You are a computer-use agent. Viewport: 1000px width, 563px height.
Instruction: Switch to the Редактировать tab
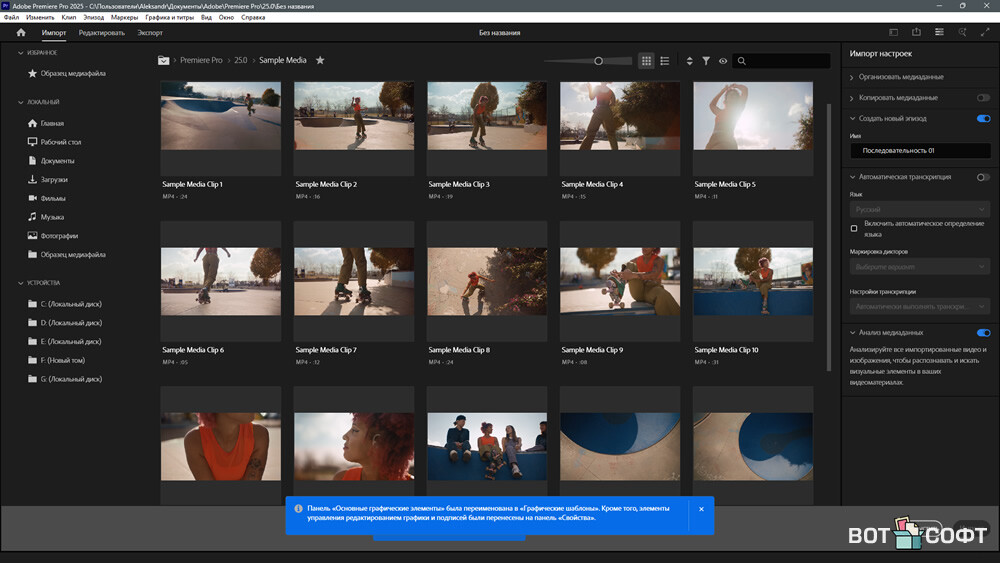coord(101,33)
